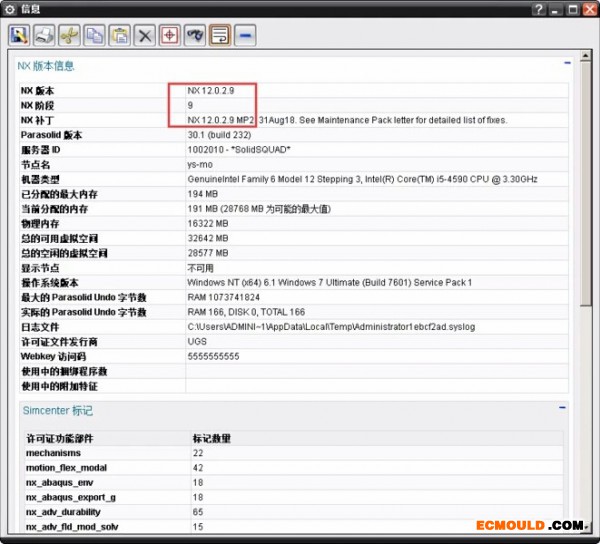Viewport: 600px width, 544px height.
Task: Click the Copy icon in toolbar
Action: click(x=94, y=36)
